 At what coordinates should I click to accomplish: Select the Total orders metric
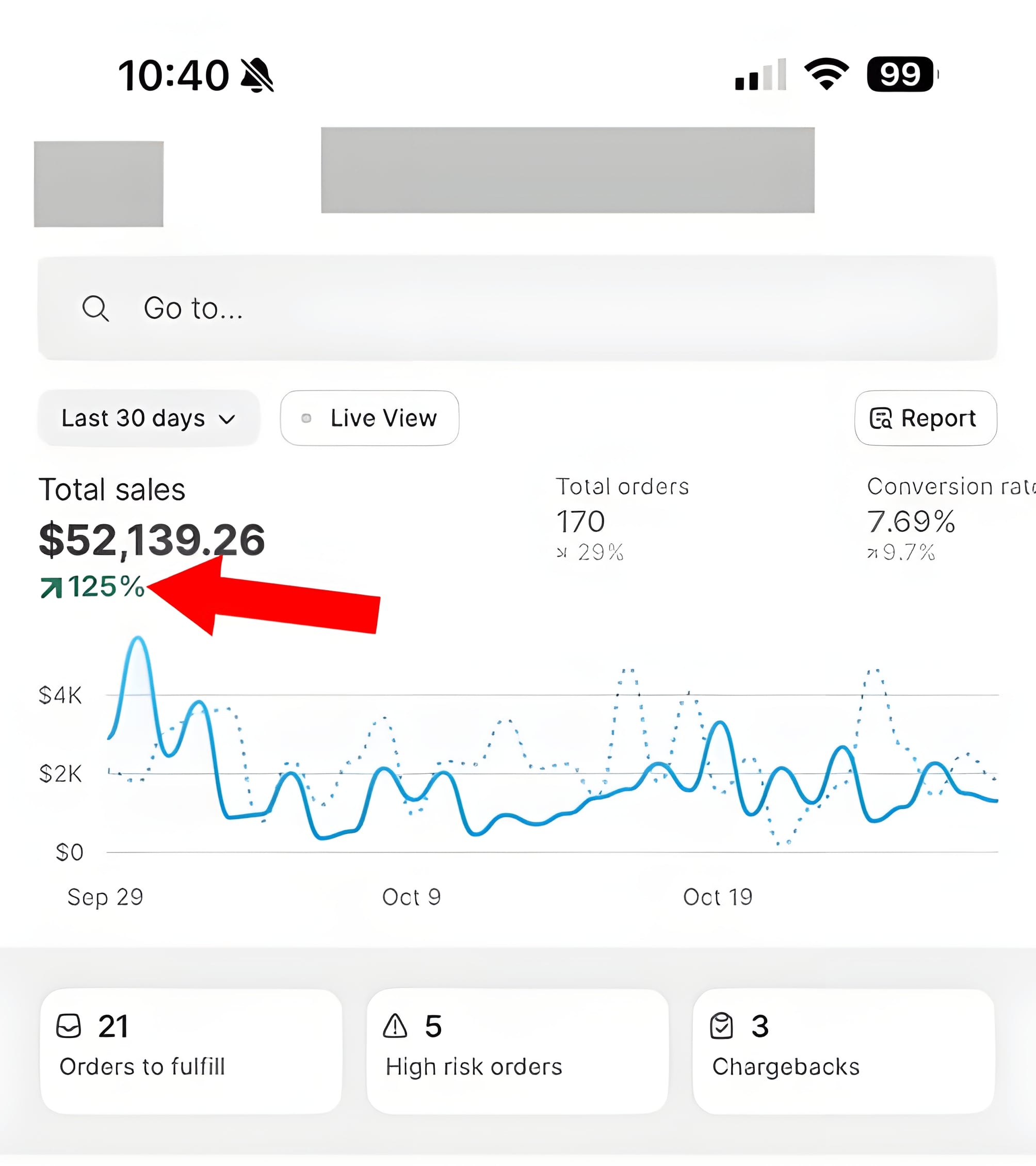click(622, 518)
